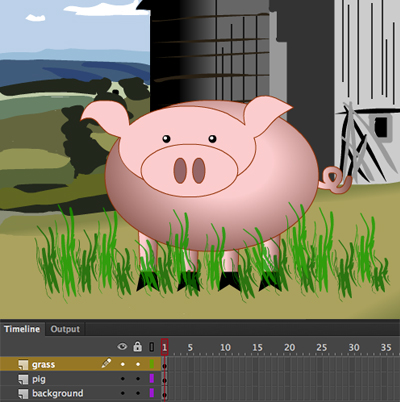Click the padlock icon in timeline header
400x402 pixels.
137,347
